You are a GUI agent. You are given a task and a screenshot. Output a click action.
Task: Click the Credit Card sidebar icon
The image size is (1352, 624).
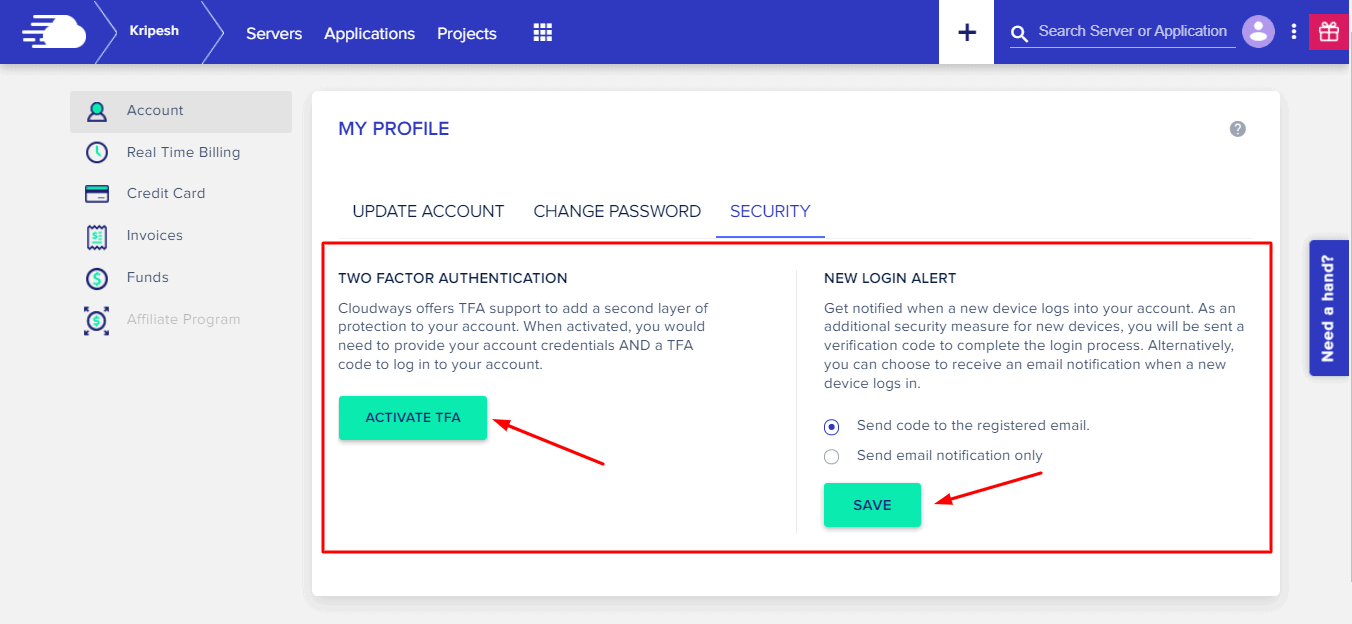97,194
